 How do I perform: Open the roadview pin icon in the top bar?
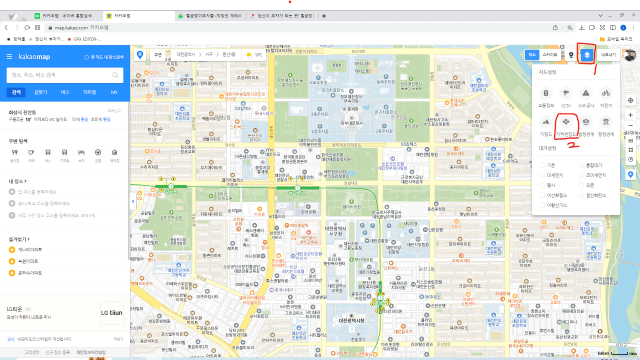(571, 55)
